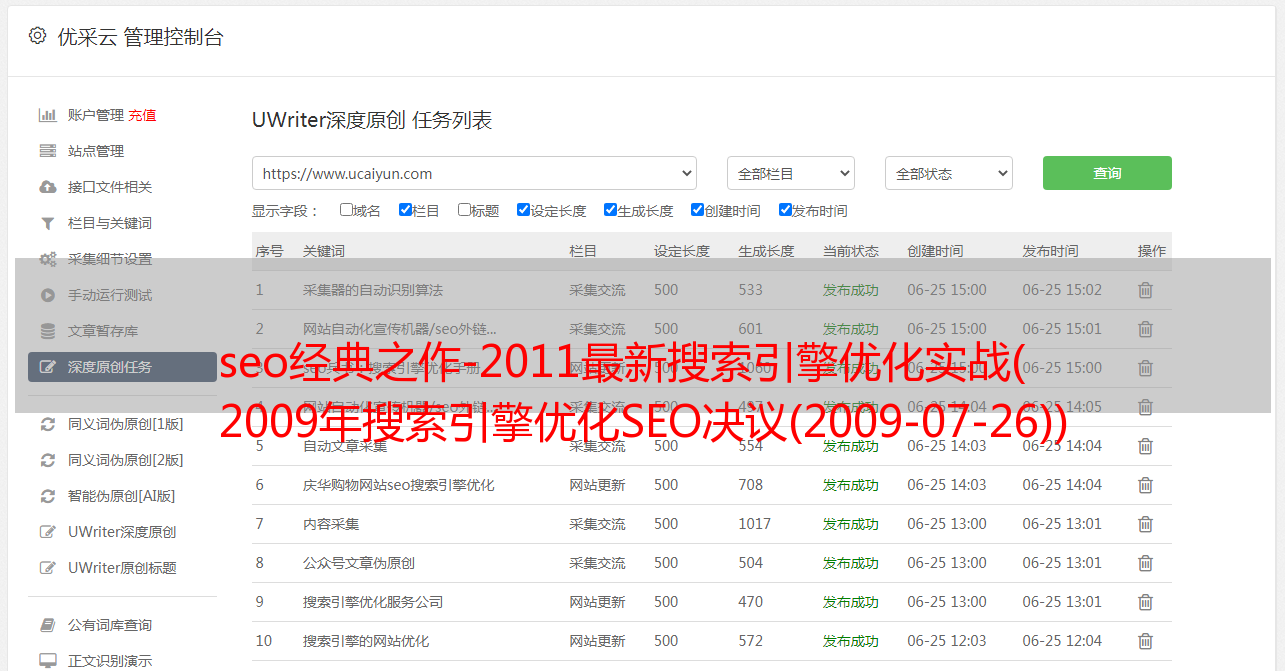Click the 同义词伪原创[1版] refresh icon
1285x671 pixels.
(x=47, y=424)
